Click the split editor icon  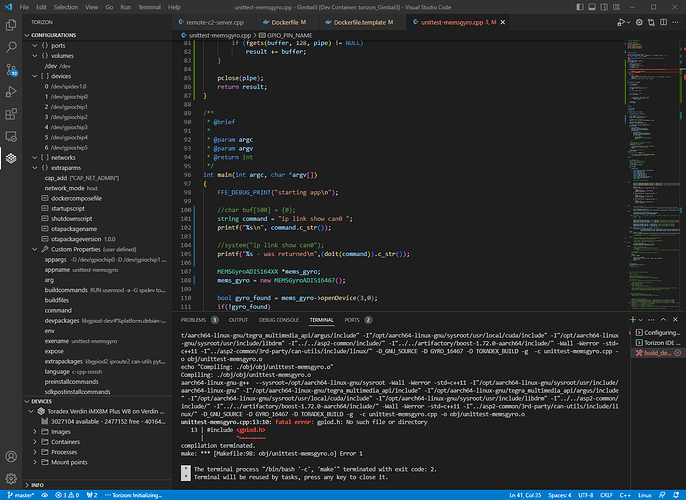tap(664, 22)
